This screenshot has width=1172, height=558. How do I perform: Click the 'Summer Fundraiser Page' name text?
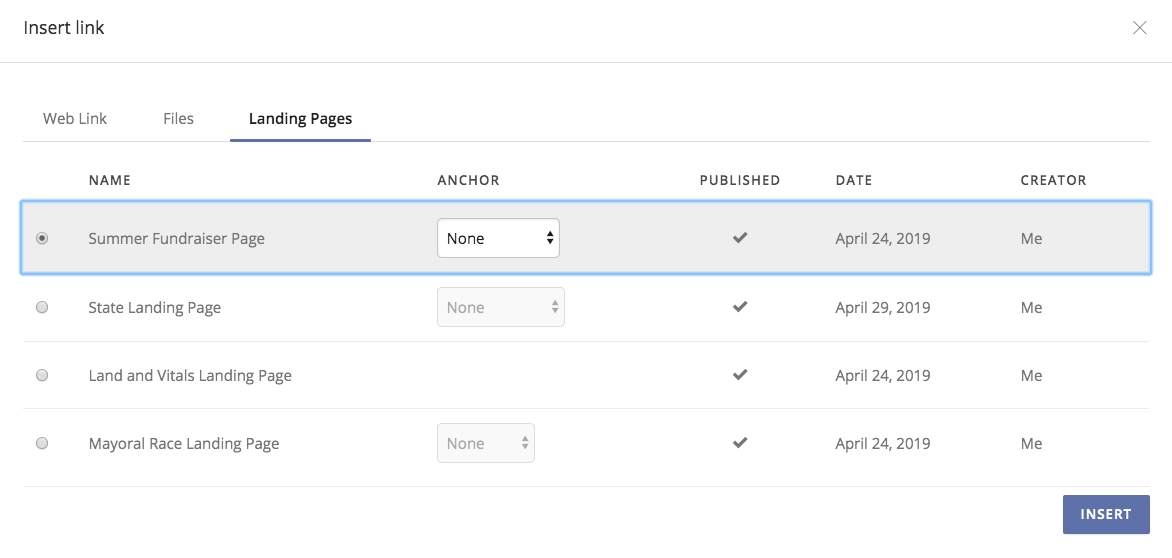(176, 239)
